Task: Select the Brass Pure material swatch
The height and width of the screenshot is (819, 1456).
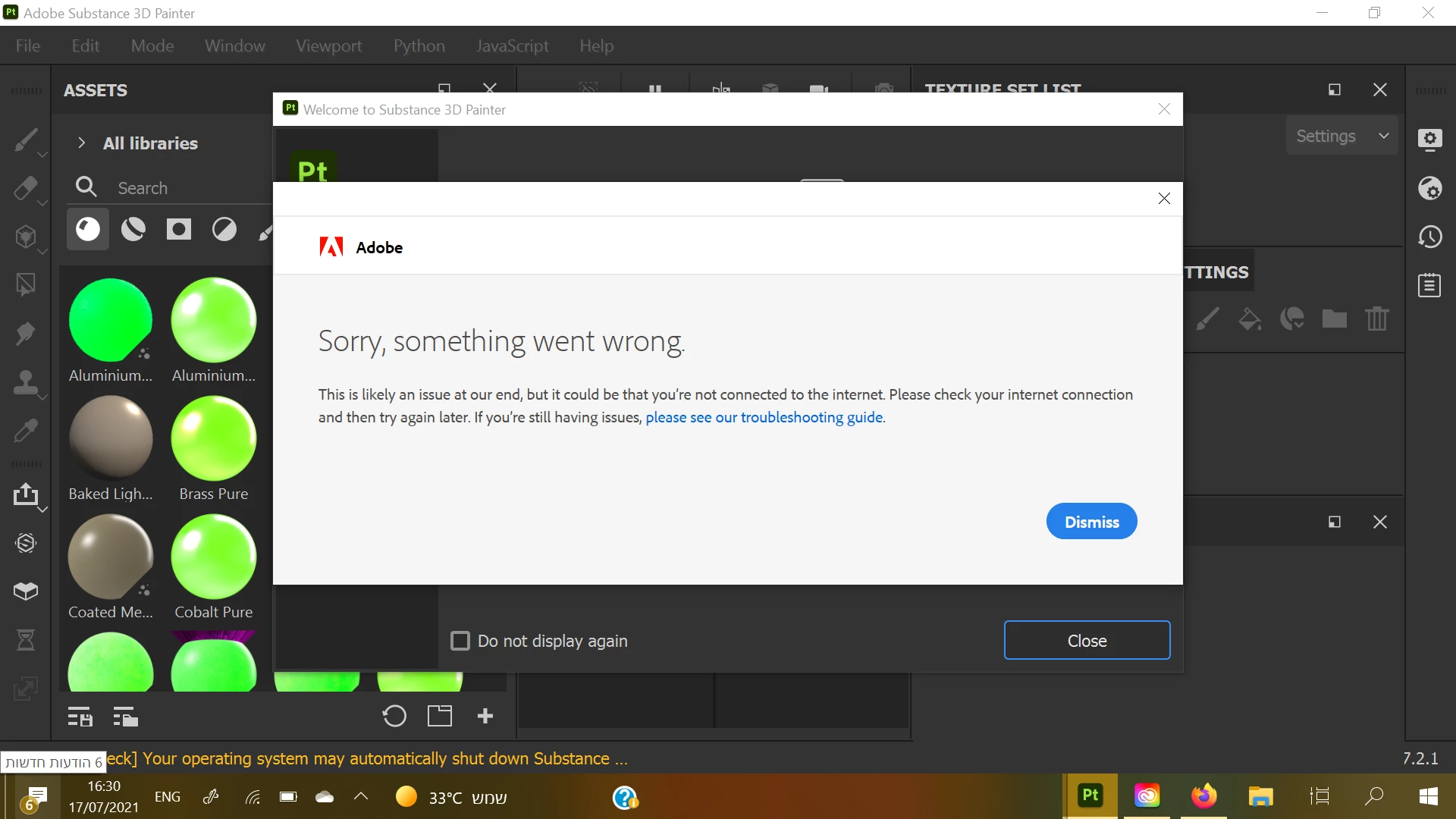Action: tap(213, 439)
